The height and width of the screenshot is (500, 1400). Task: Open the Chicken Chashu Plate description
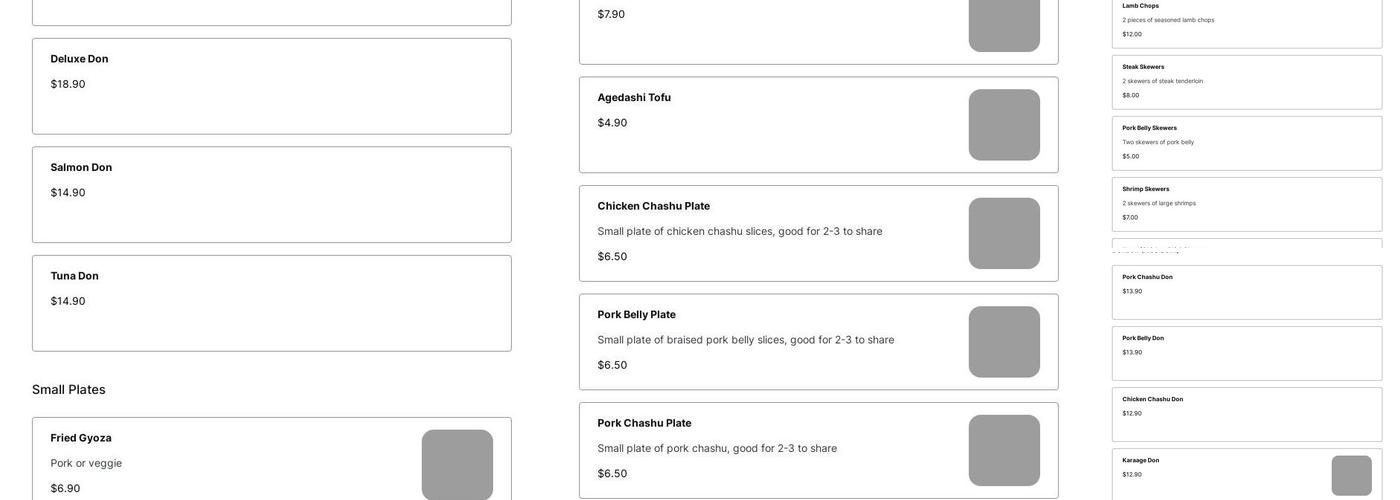click(740, 231)
